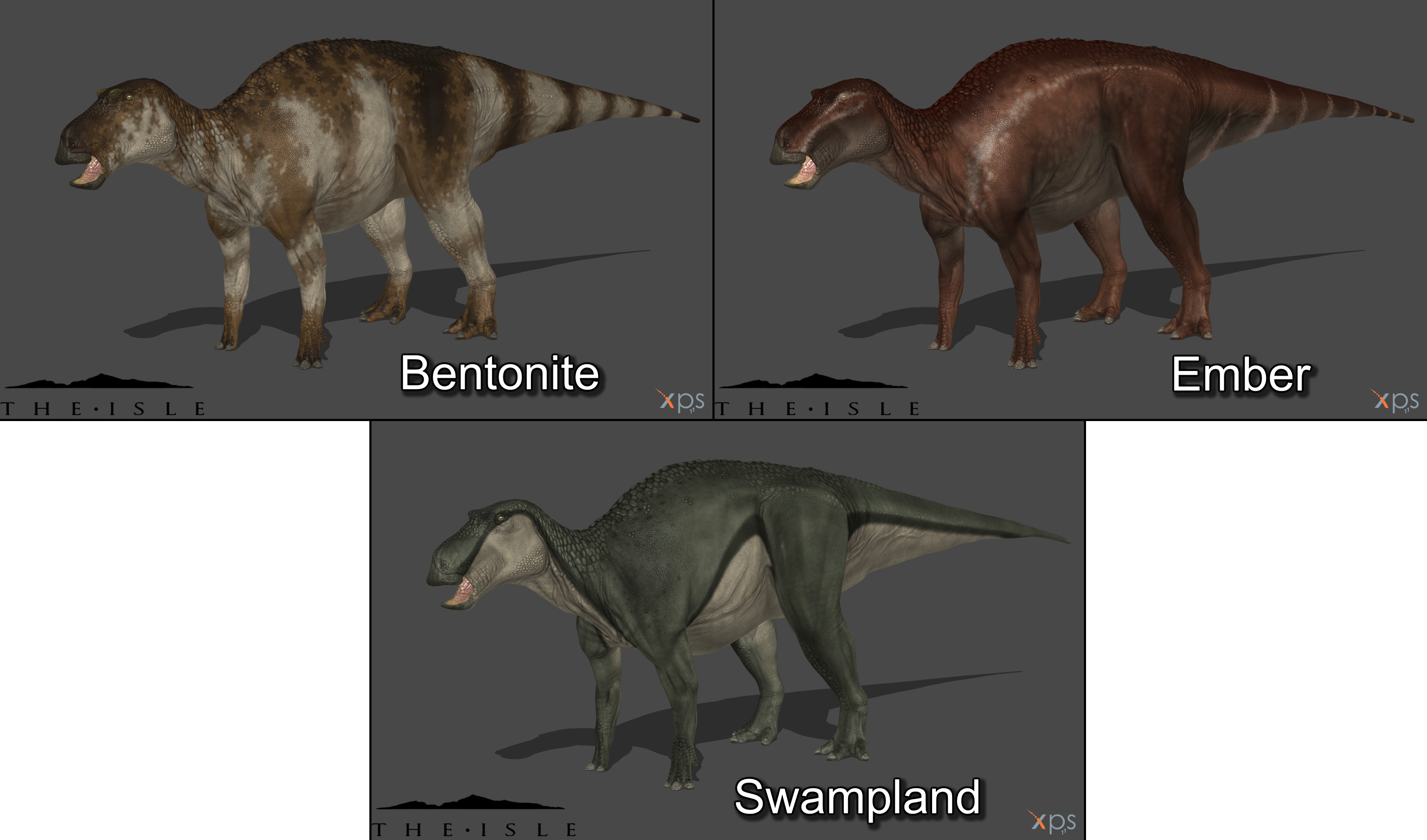The height and width of the screenshot is (840, 1427).
Task: Click The Isle logo in Swampland panel
Action: (474, 816)
